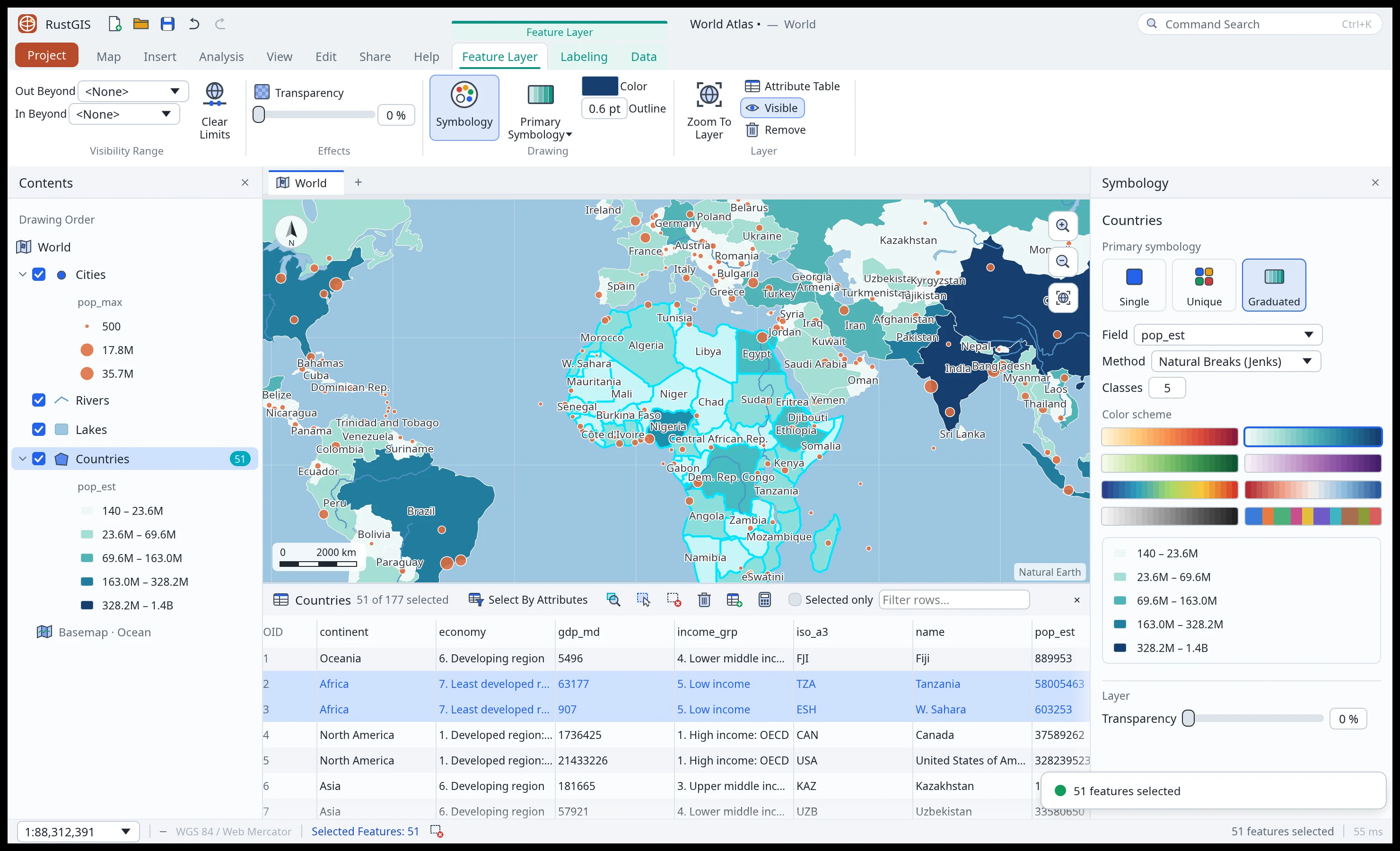Choose Unique symbology type
The width and height of the screenshot is (1400, 851).
click(1203, 285)
